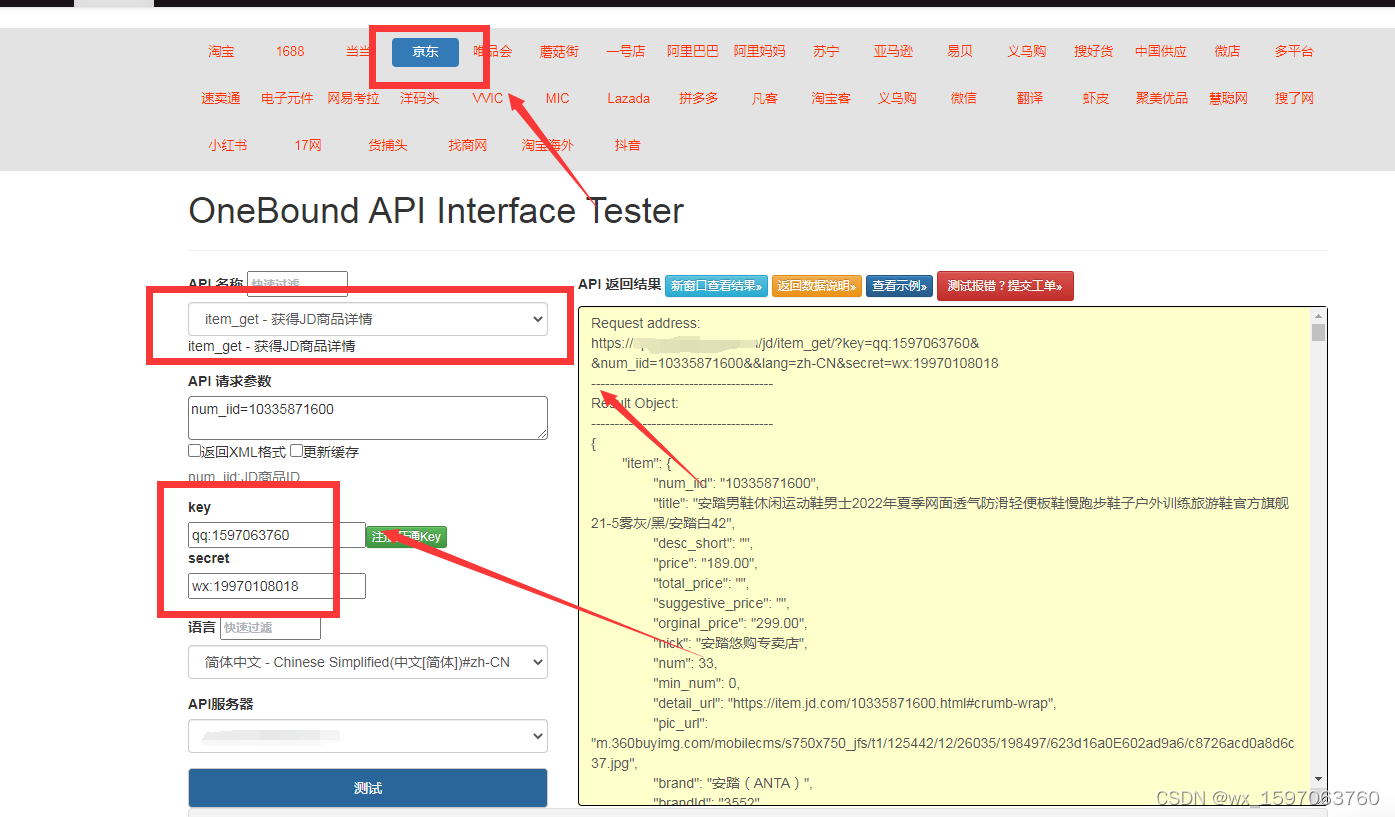Select the 货捕头 platform link
The image size is (1395, 817).
[x=388, y=145]
